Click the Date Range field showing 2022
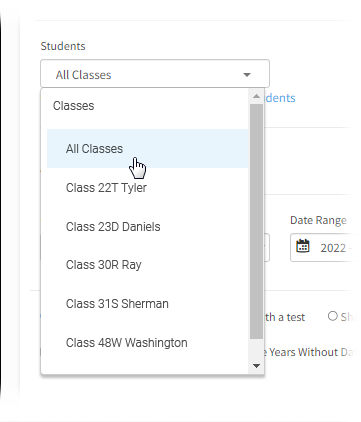 (325, 247)
